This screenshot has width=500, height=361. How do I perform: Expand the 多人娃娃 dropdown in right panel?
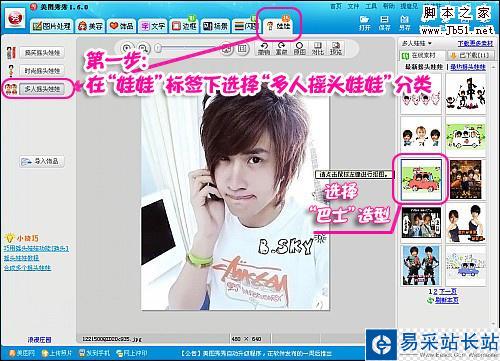[x=417, y=43]
